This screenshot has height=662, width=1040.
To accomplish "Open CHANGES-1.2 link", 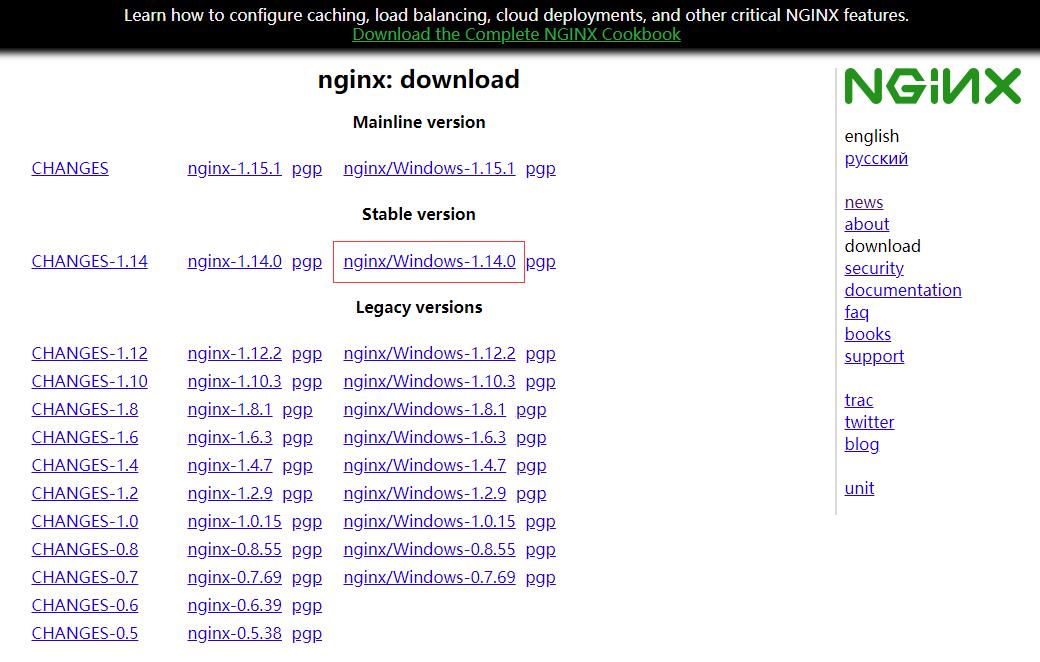I will click(x=85, y=494).
